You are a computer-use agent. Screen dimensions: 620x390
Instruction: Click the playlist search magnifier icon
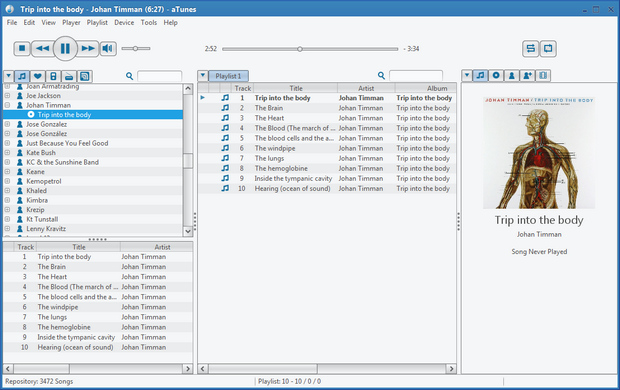[x=381, y=75]
